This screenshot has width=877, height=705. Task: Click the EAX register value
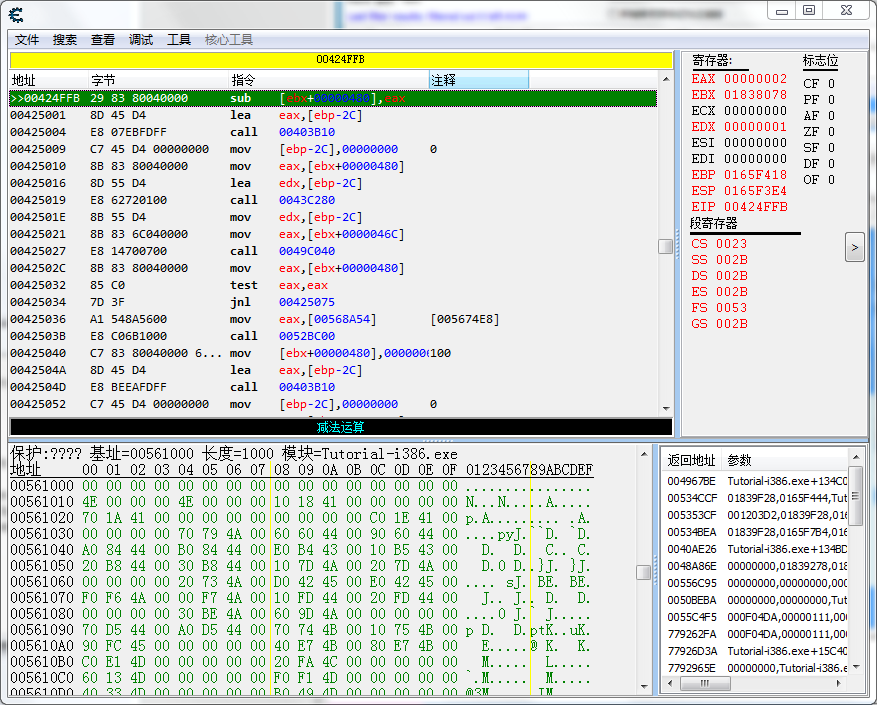click(x=755, y=79)
